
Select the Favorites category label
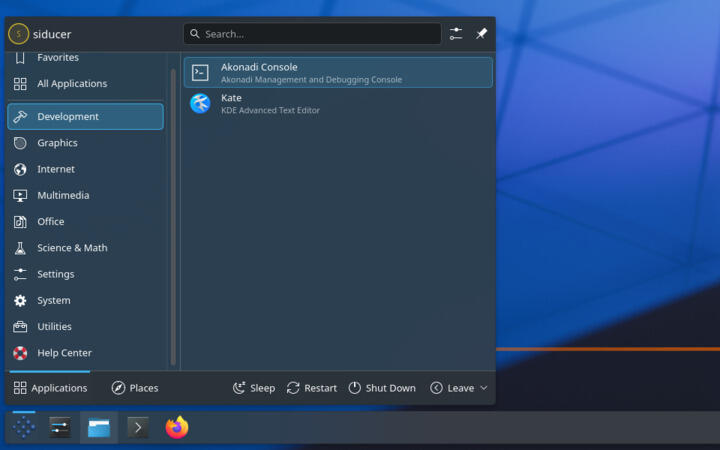coord(58,57)
